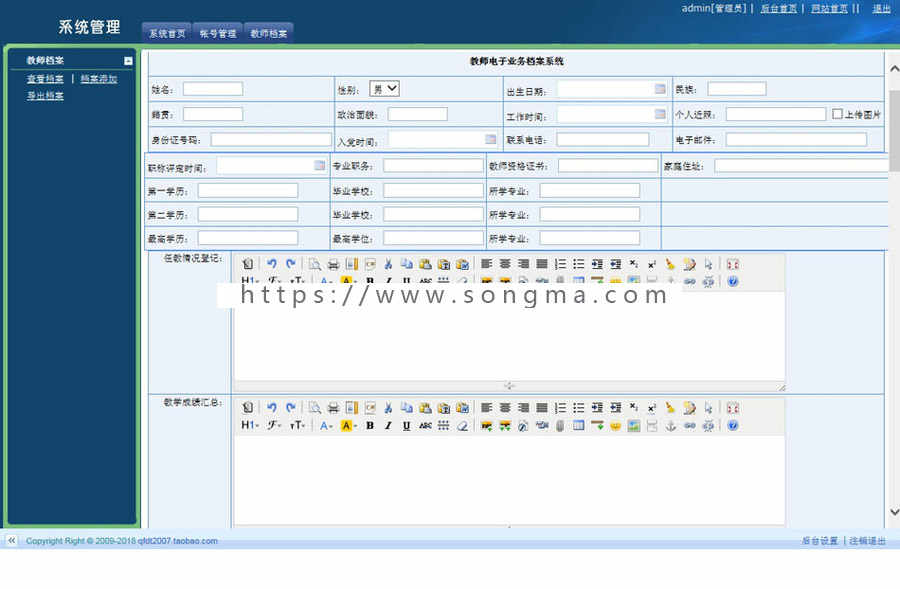
Task: Click HTML source icon in 教学成绩汇总 editor
Action: click(x=248, y=408)
